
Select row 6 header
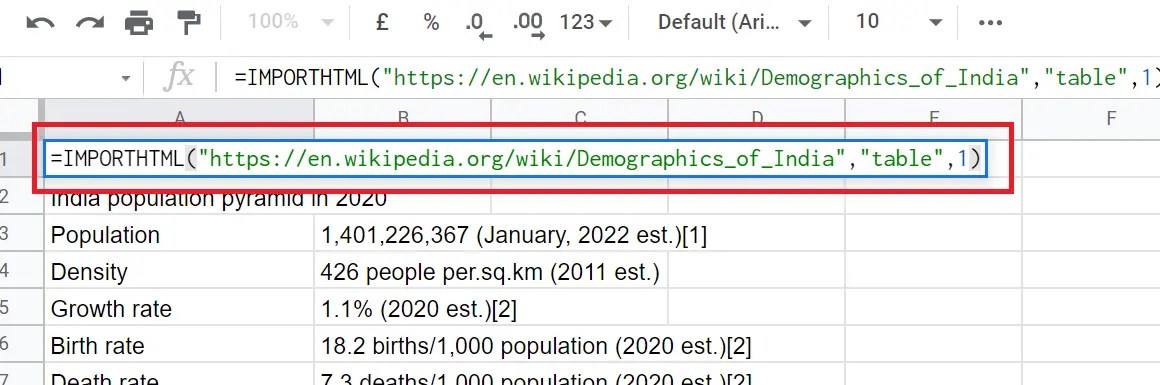21,345
